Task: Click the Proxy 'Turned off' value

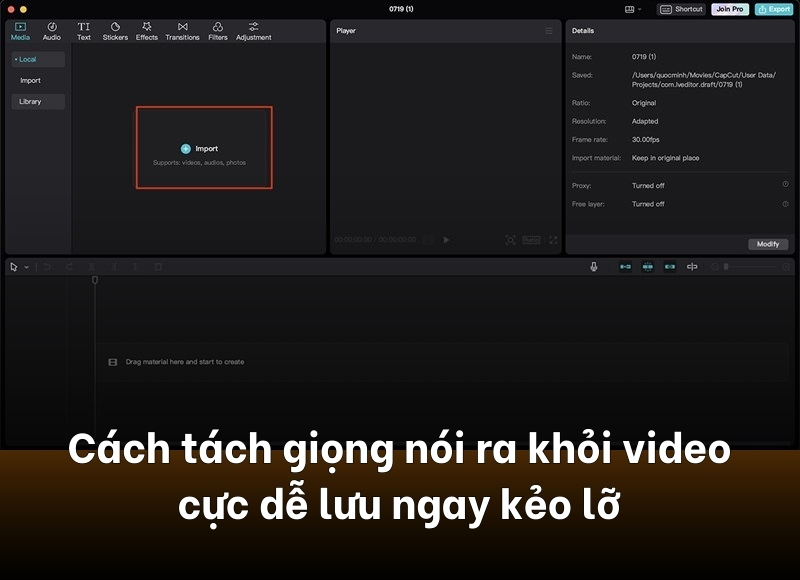Action: [648, 186]
